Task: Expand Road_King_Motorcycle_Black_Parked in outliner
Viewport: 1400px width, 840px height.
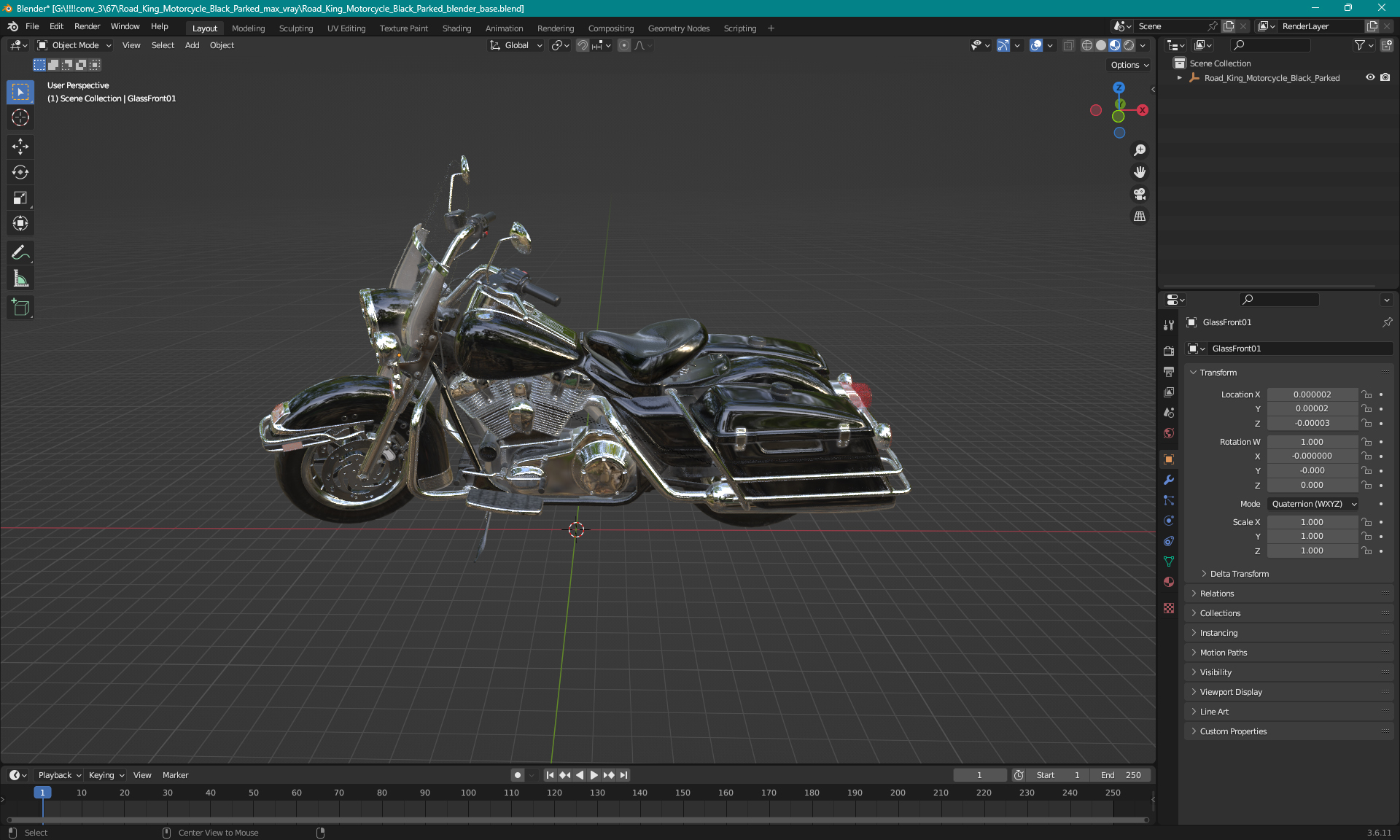Action: pyautogui.click(x=1180, y=78)
